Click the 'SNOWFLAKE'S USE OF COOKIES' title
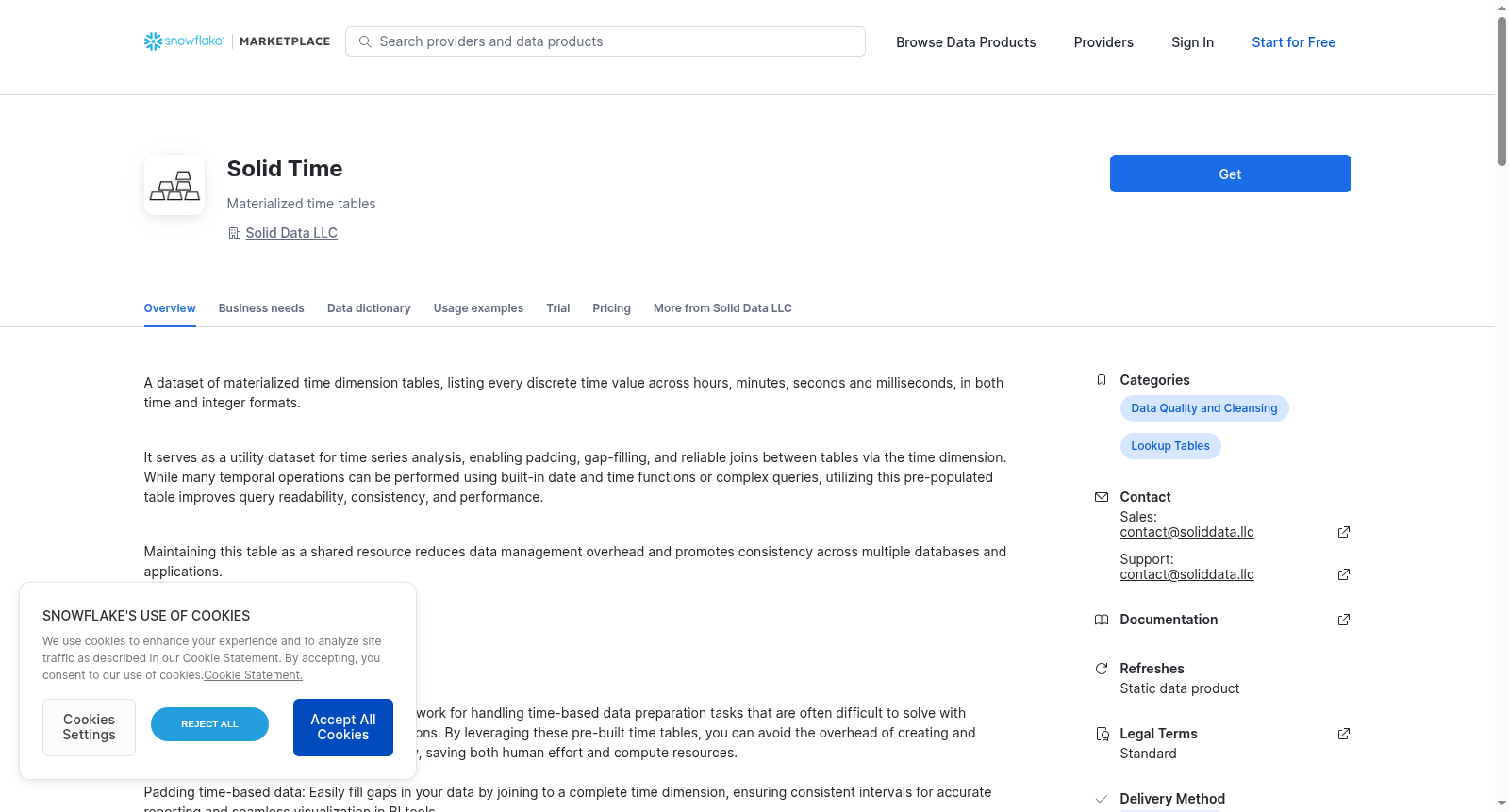 [x=146, y=616]
